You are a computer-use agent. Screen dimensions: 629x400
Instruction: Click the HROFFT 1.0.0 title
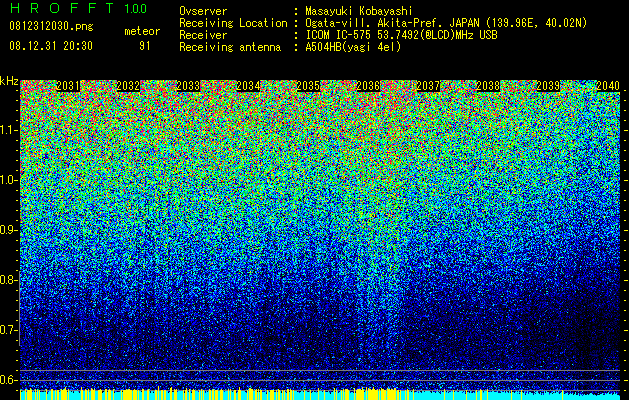coord(78,8)
